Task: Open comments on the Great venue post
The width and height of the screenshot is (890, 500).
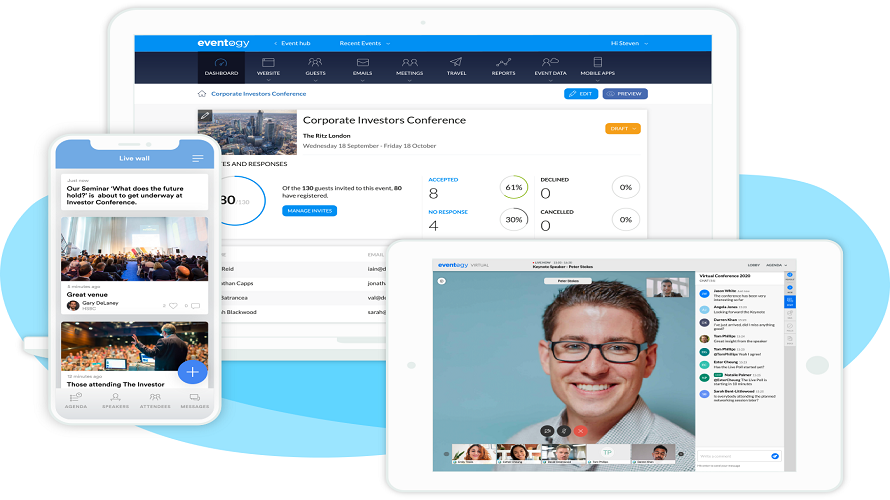Action: click(195, 306)
